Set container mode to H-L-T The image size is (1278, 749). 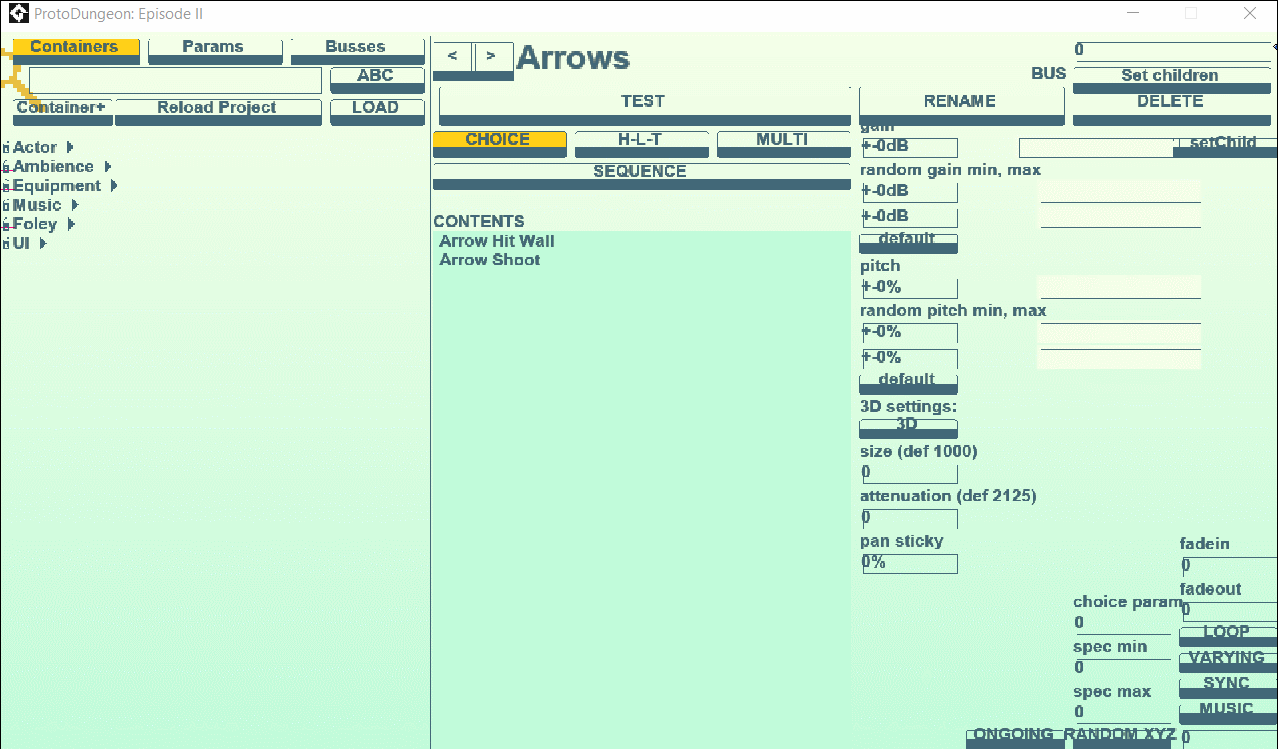641,144
